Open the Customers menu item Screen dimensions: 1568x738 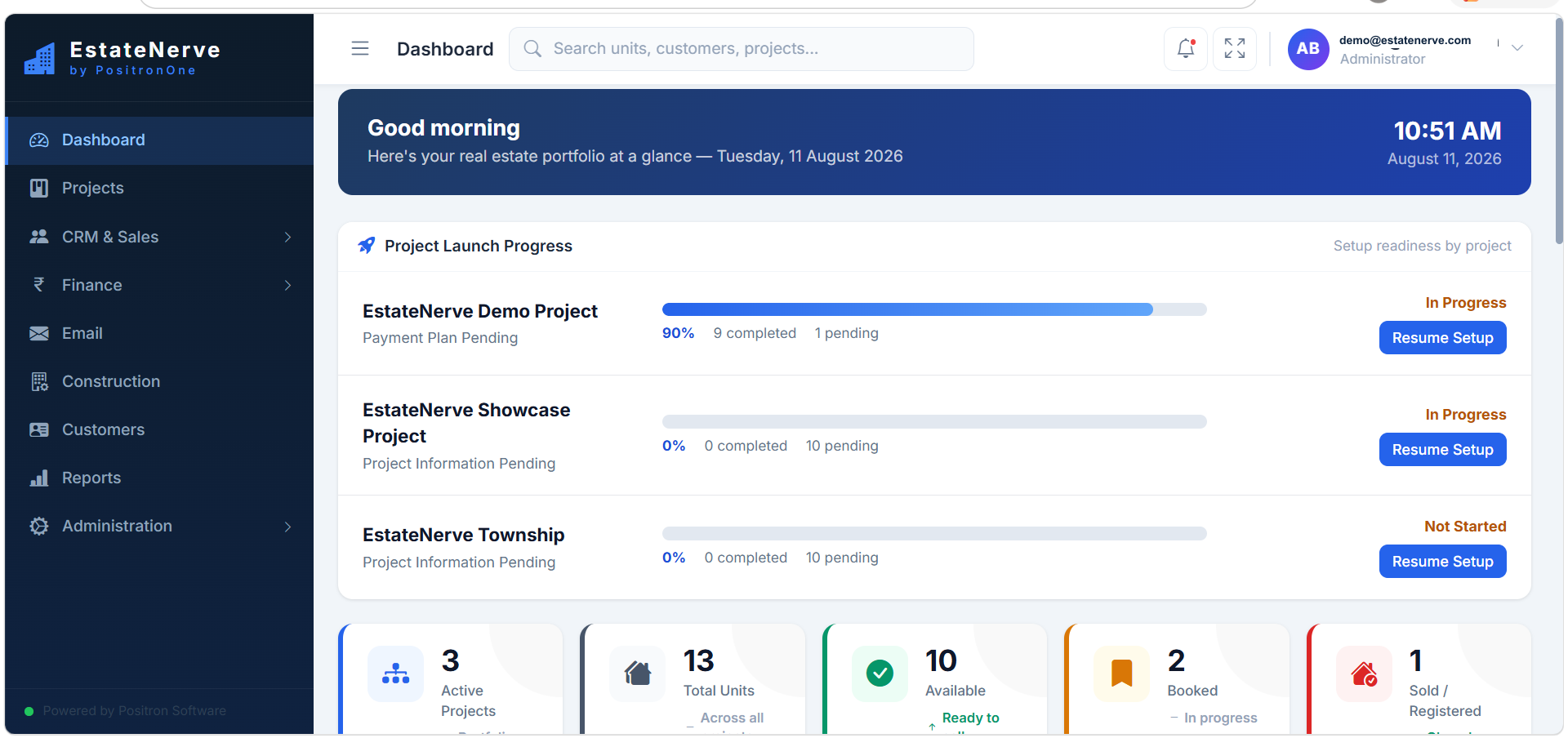(x=159, y=429)
